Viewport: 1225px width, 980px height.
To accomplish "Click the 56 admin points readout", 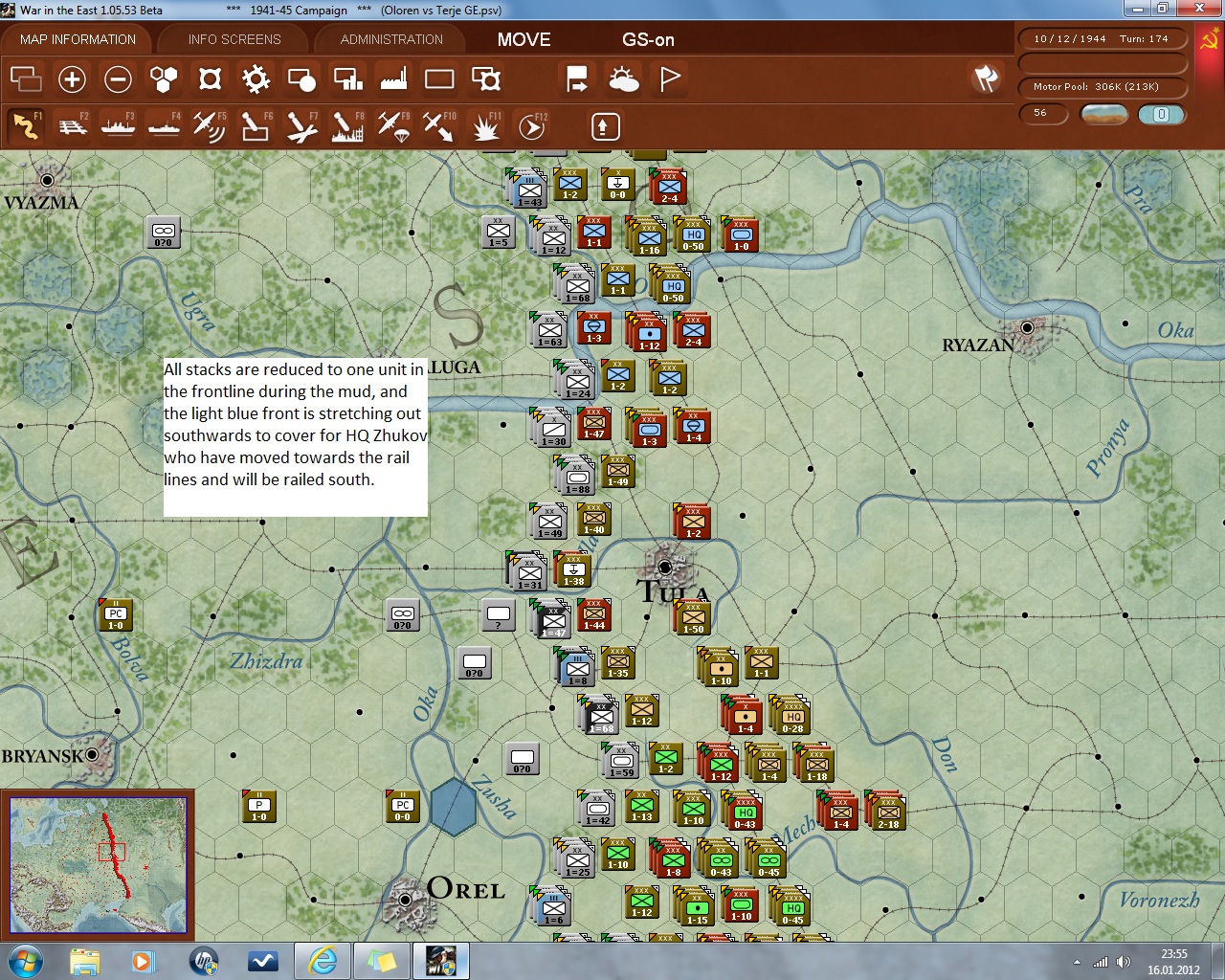I will coord(1041,113).
